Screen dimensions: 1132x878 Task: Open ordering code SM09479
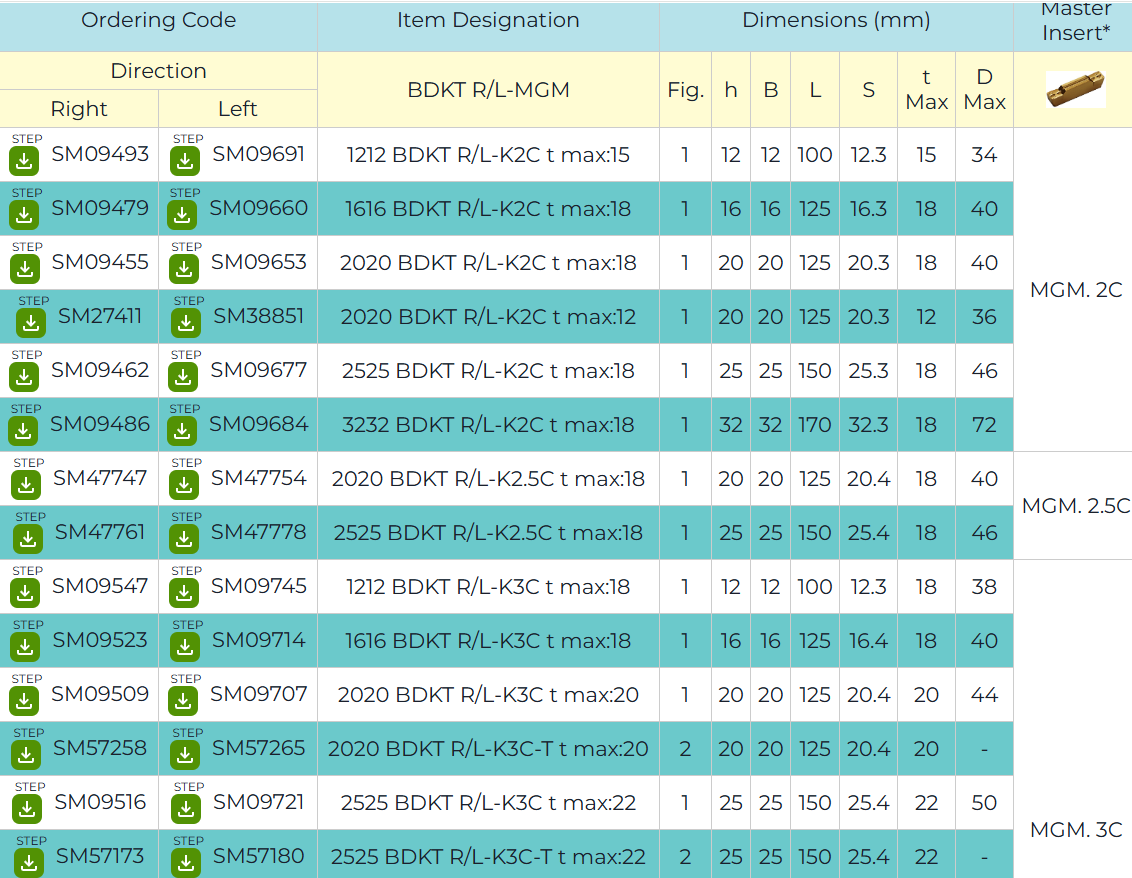tap(100, 209)
